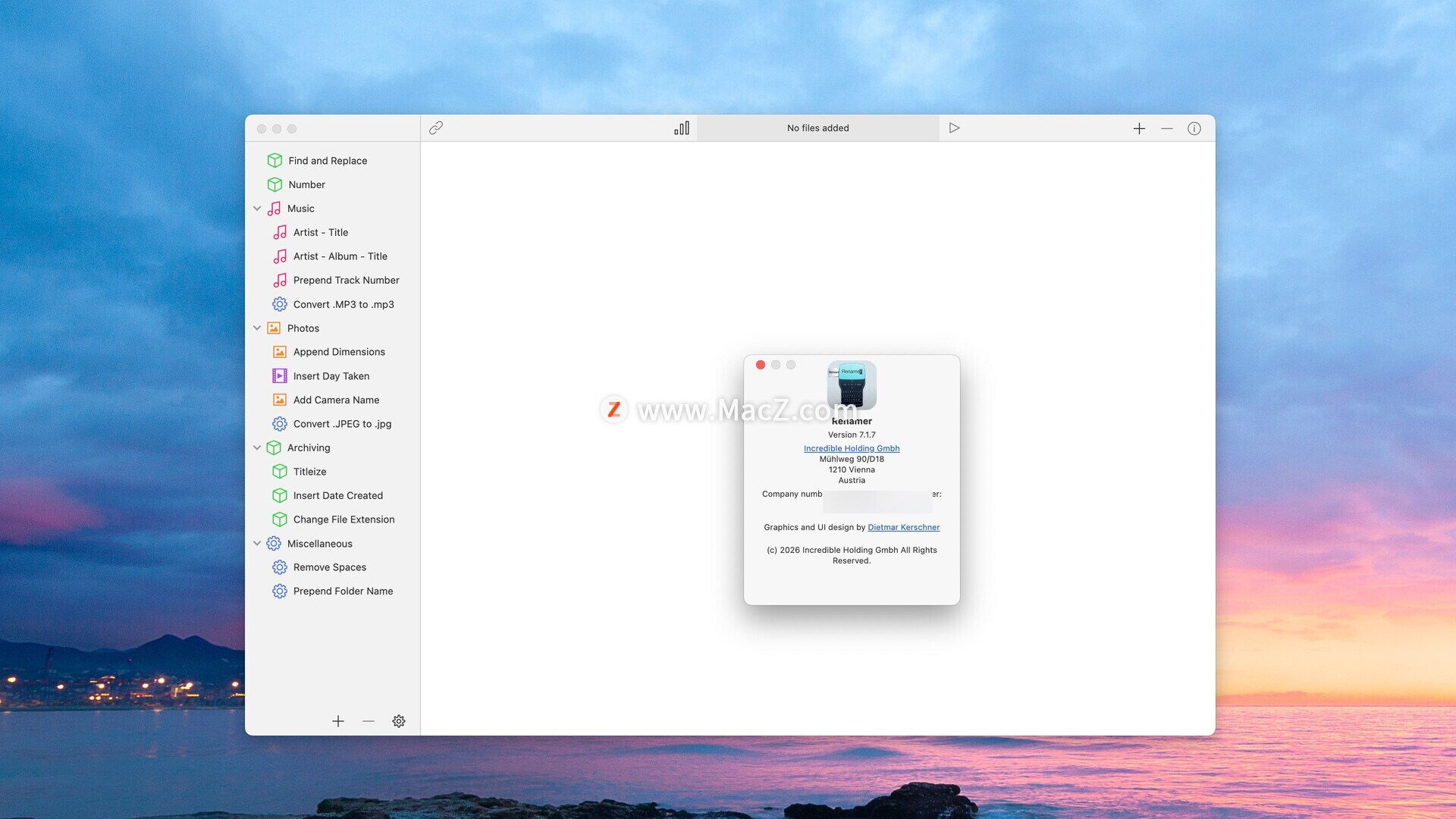Close the About Renamer dialog
Screen dimensions: 1456x819
tap(761, 365)
